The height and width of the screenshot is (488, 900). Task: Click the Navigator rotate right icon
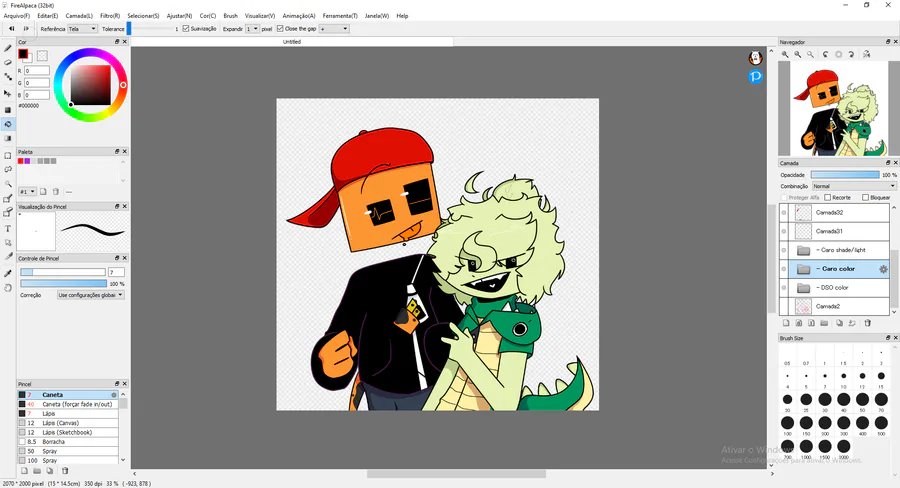[851, 55]
